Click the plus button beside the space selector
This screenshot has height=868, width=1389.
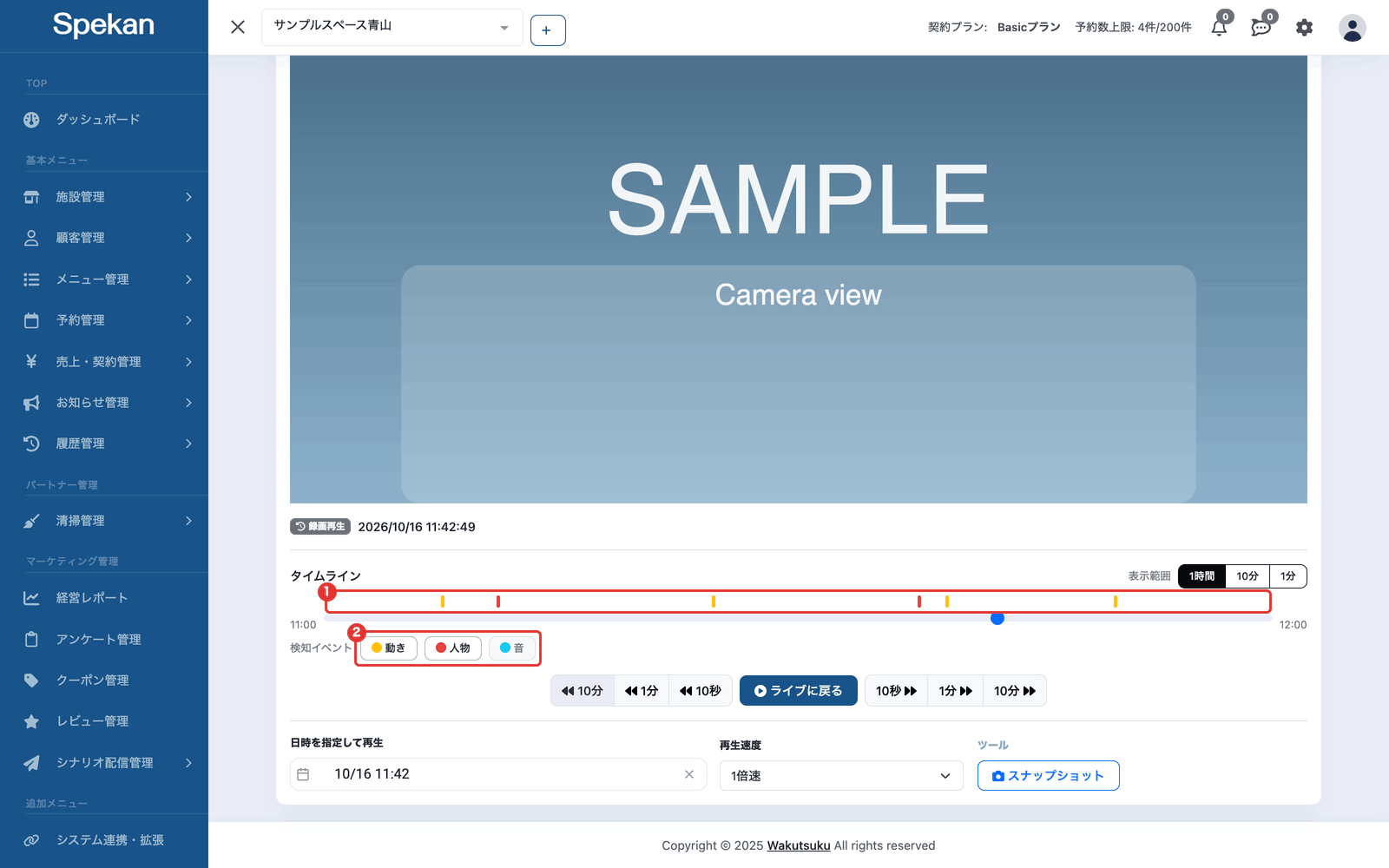coord(548,30)
